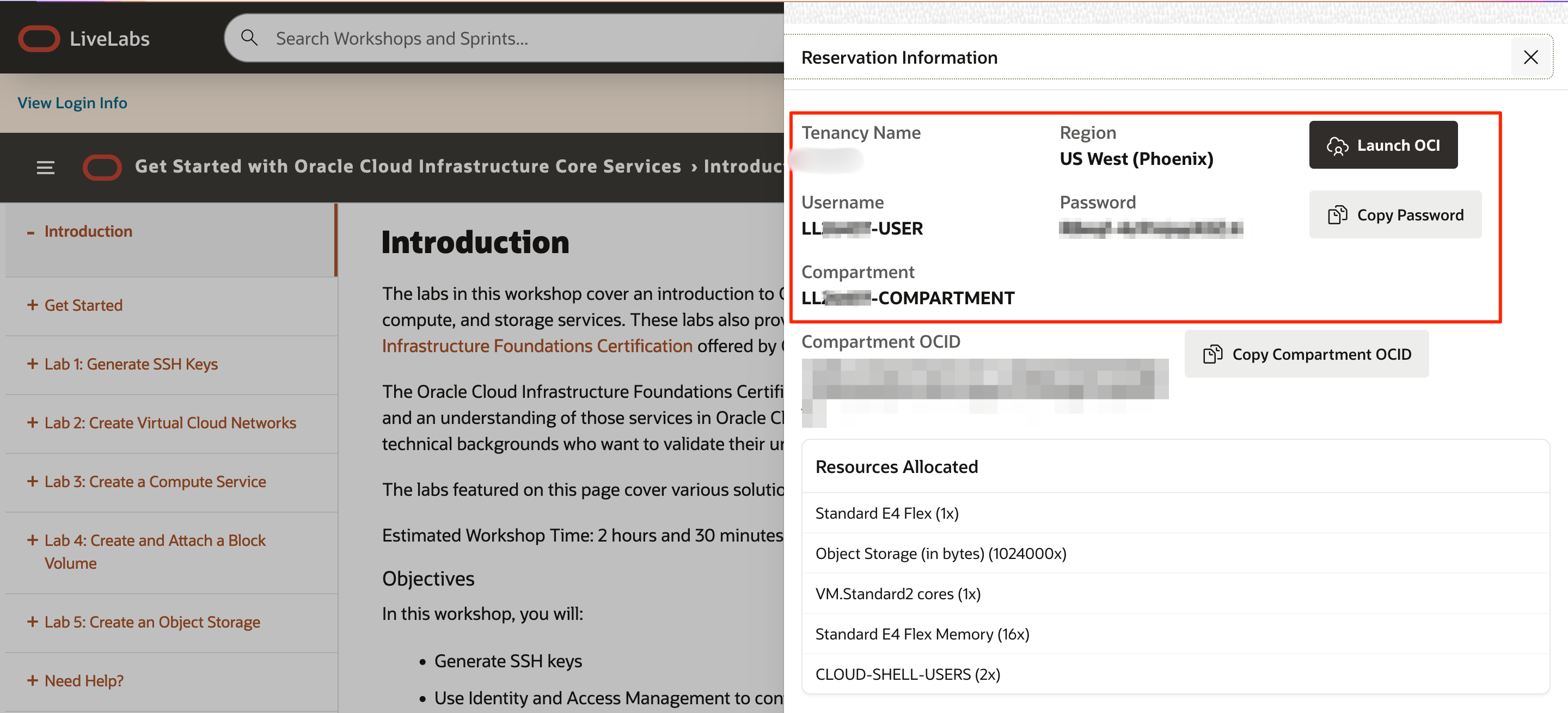Click the View Login Info link
The image size is (1568, 713).
point(72,103)
